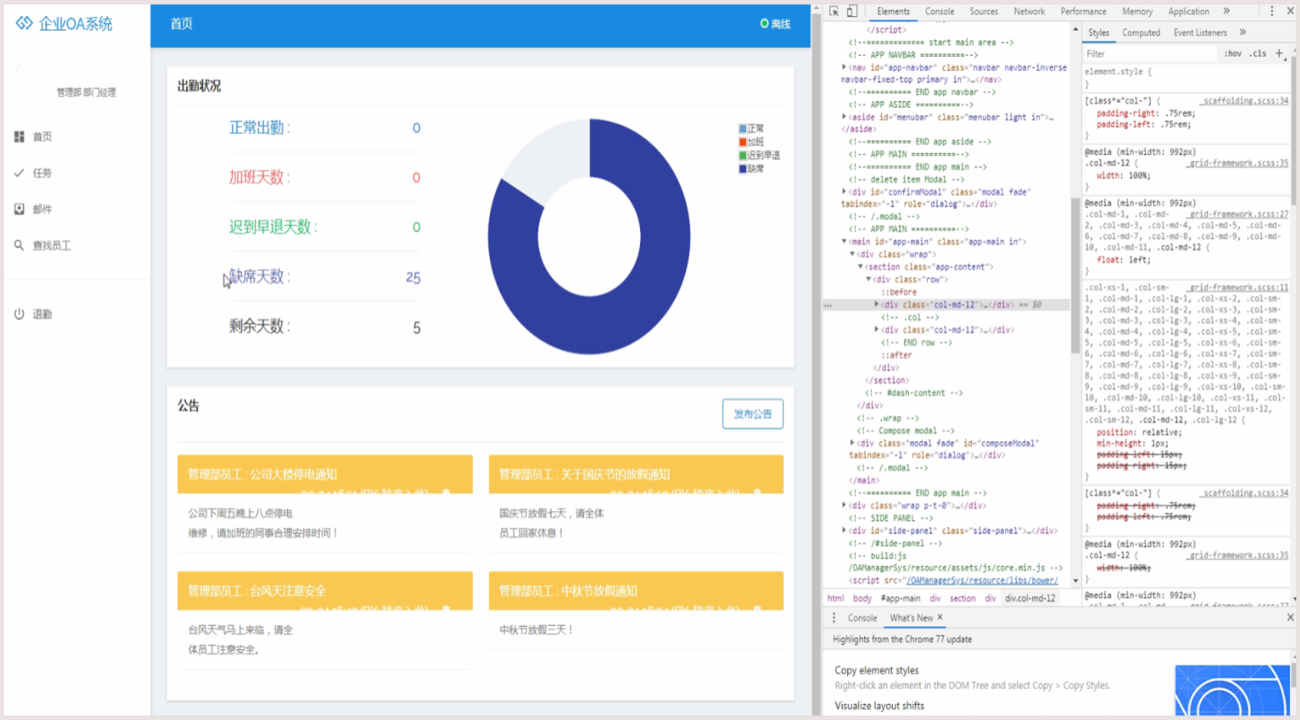Toggle the DevTools device toolbar icon
Image resolution: width=1300 pixels, height=720 pixels.
852,12
